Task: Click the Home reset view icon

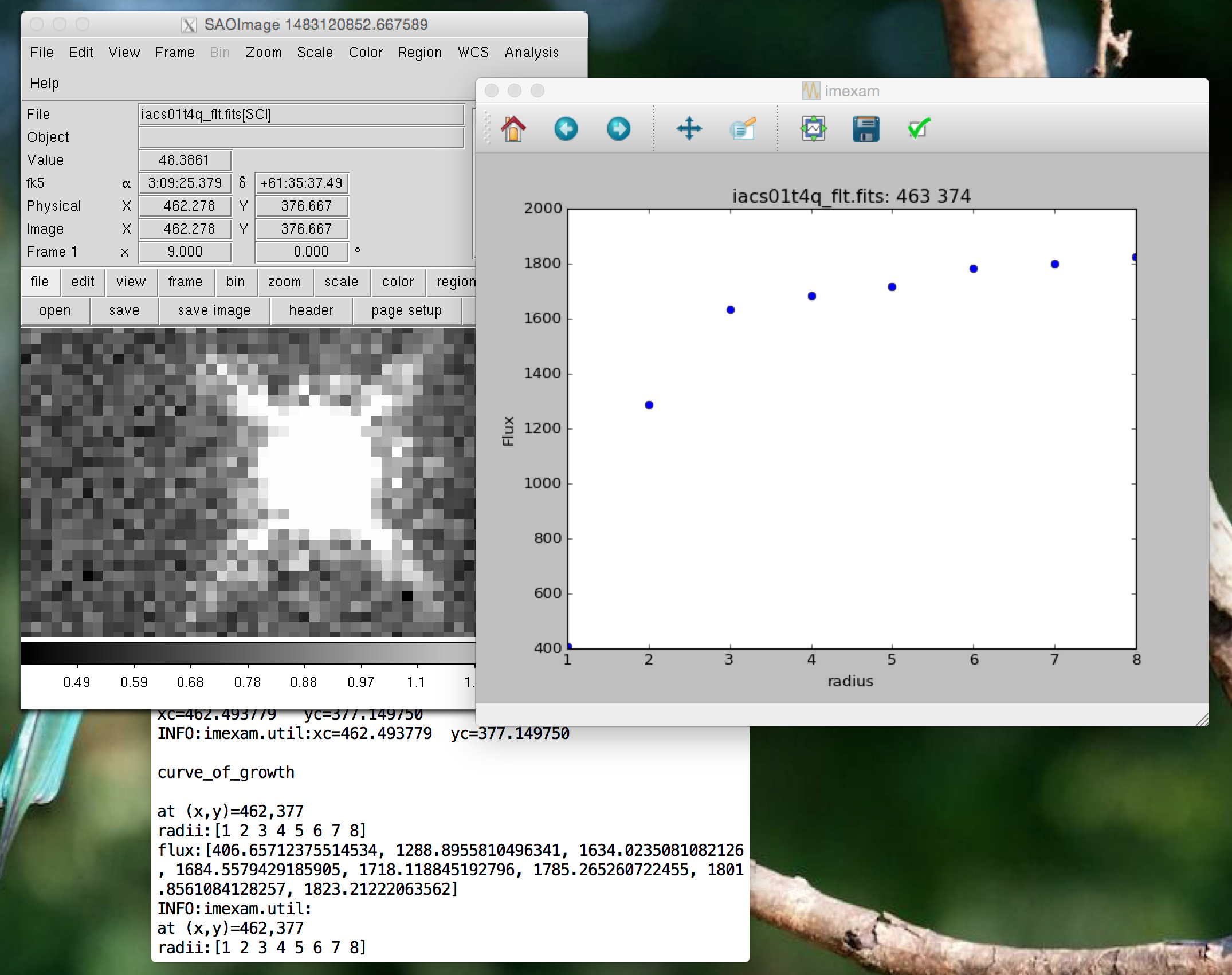Action: pos(513,129)
